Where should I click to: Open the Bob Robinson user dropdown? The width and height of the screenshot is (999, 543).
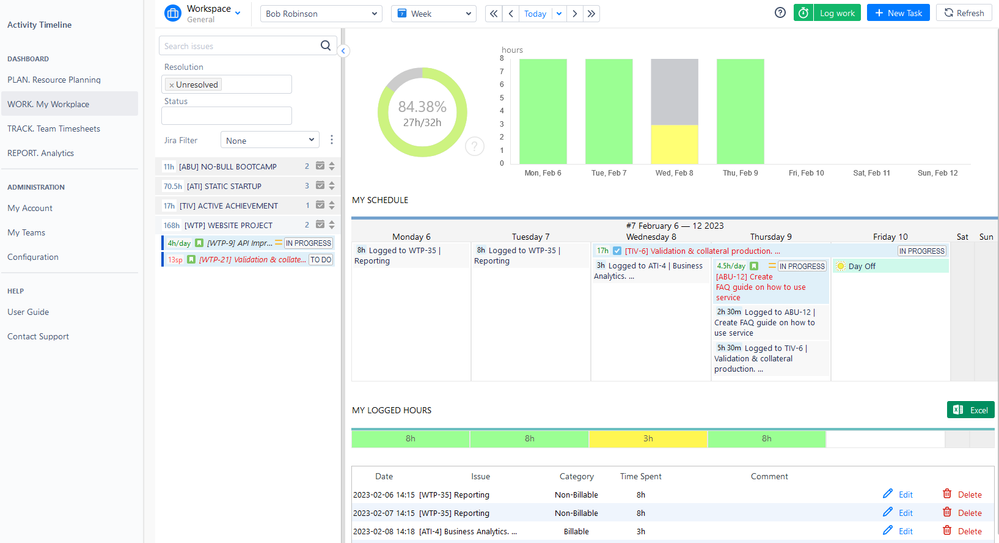point(321,13)
